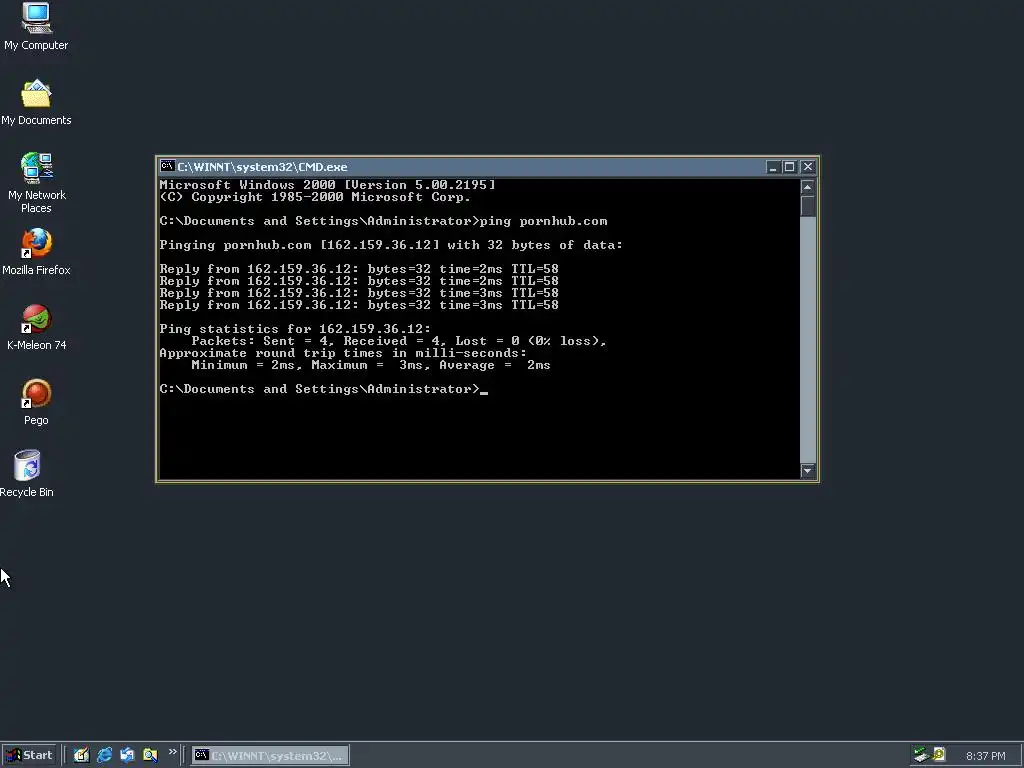Screen dimensions: 1024x768
Task: Click the 'Microsoft Windows 2000' version line
Action: 327,185
